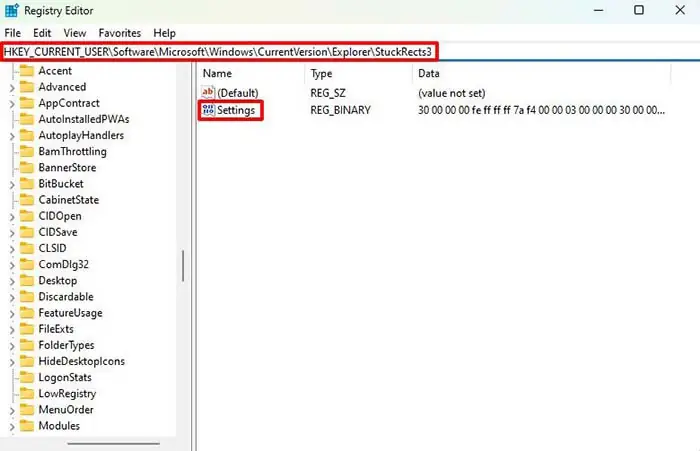This screenshot has width=700, height=451.
Task: Click the CLSID folder icon
Action: click(27, 248)
